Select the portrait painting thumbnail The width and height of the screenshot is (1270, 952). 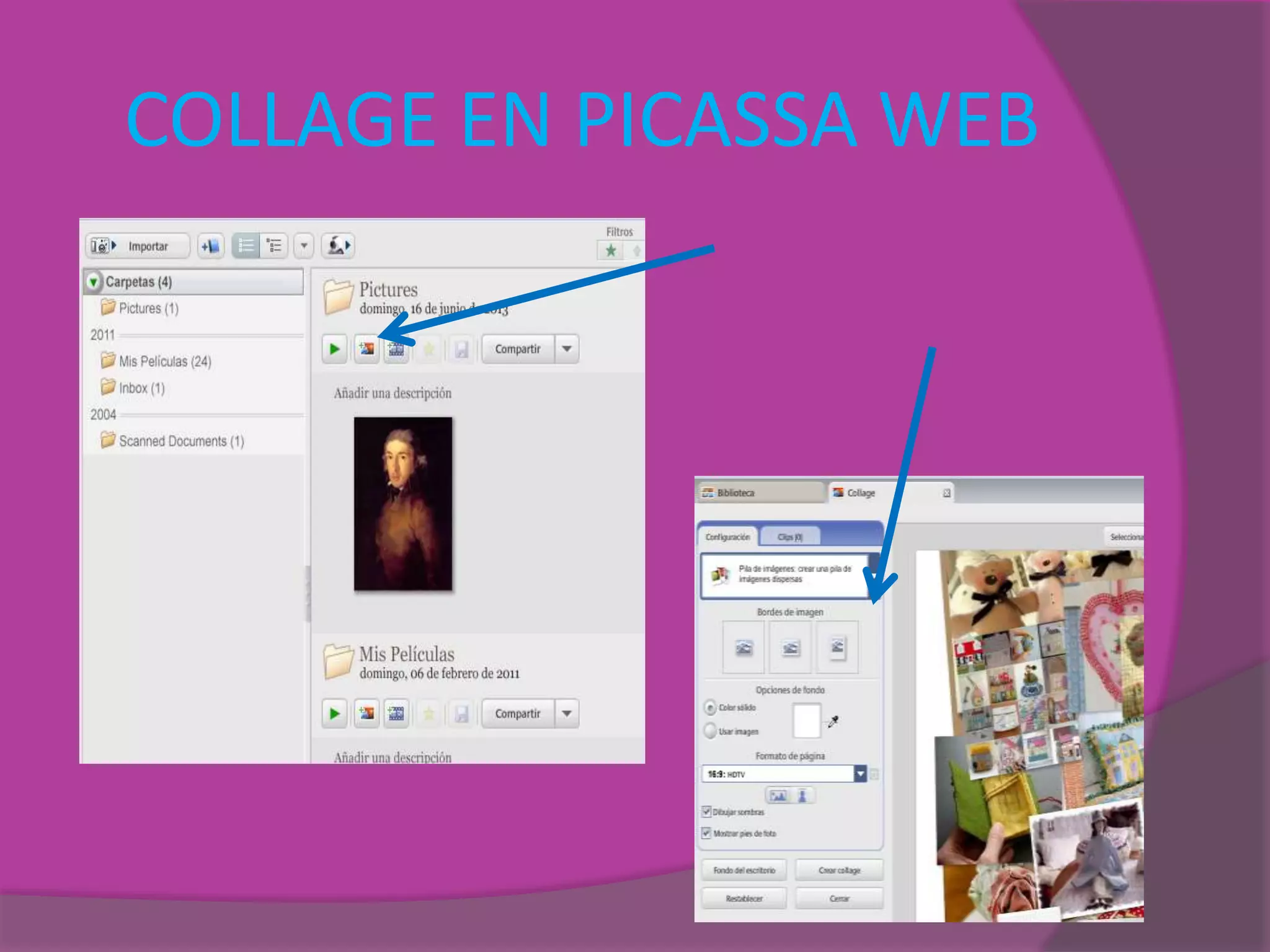point(403,503)
